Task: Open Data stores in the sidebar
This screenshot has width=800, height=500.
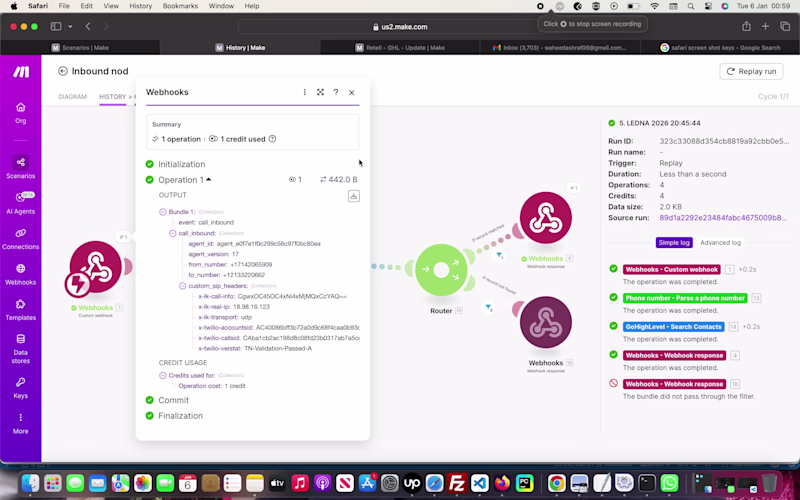Action: [x=20, y=348]
